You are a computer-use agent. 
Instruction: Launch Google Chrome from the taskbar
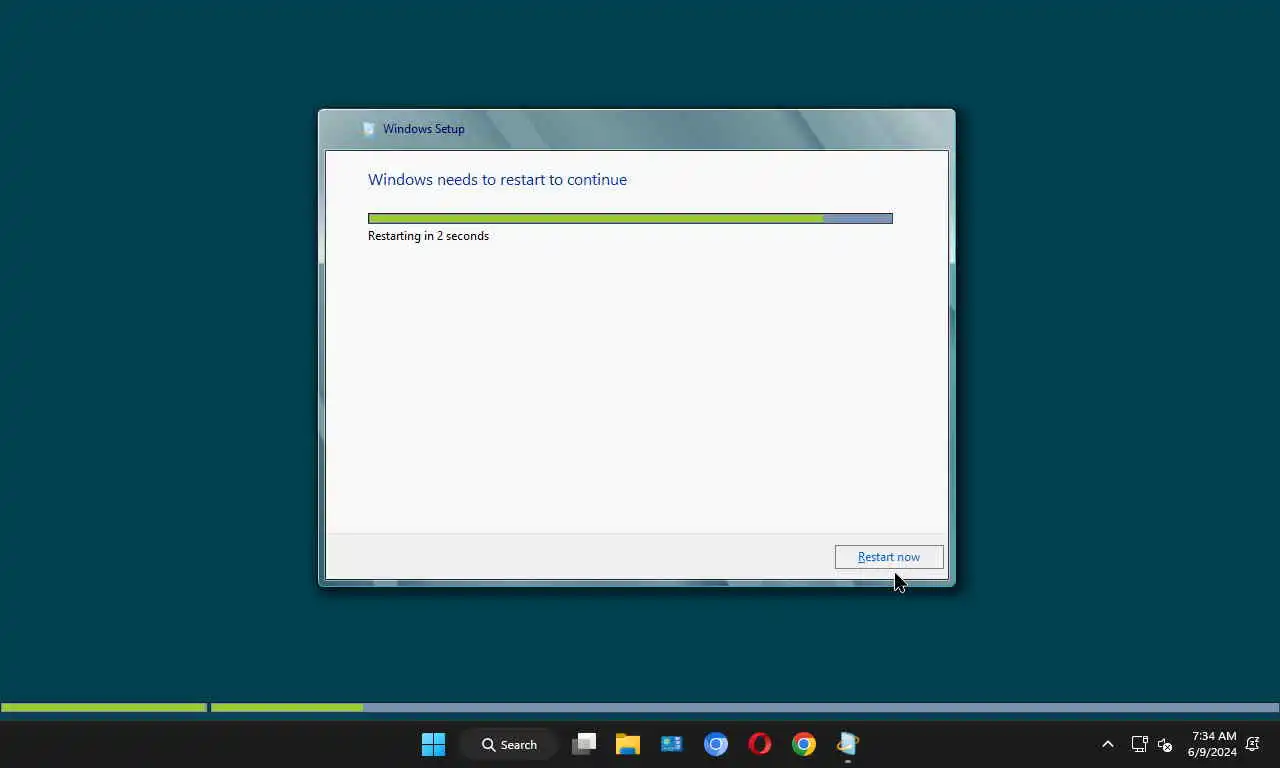point(804,744)
